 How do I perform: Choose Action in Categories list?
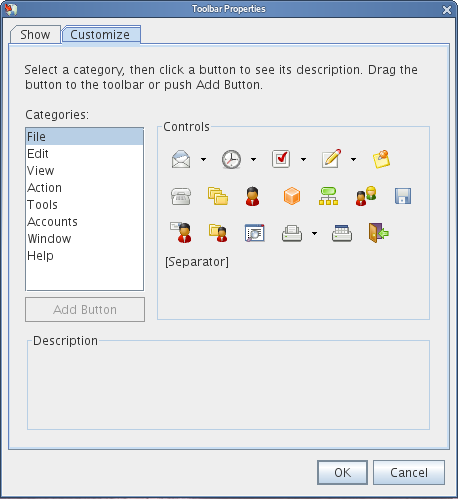(x=85, y=188)
